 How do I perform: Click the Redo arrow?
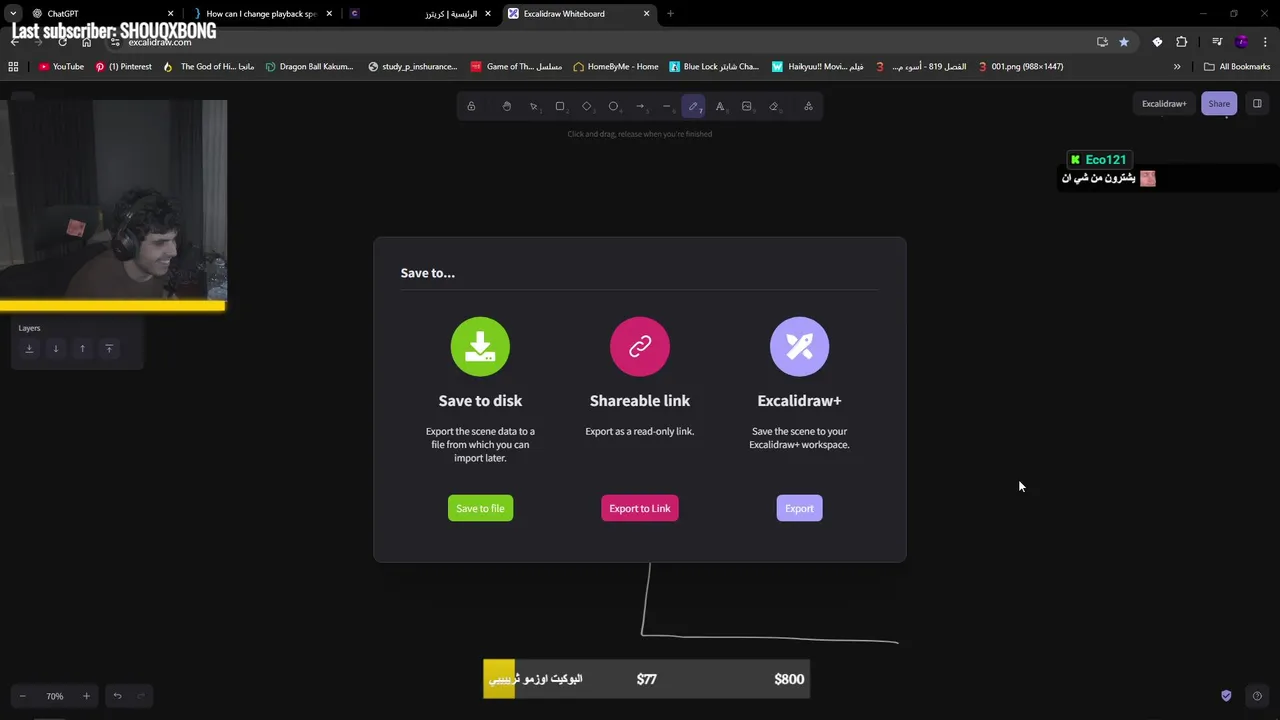click(x=141, y=696)
